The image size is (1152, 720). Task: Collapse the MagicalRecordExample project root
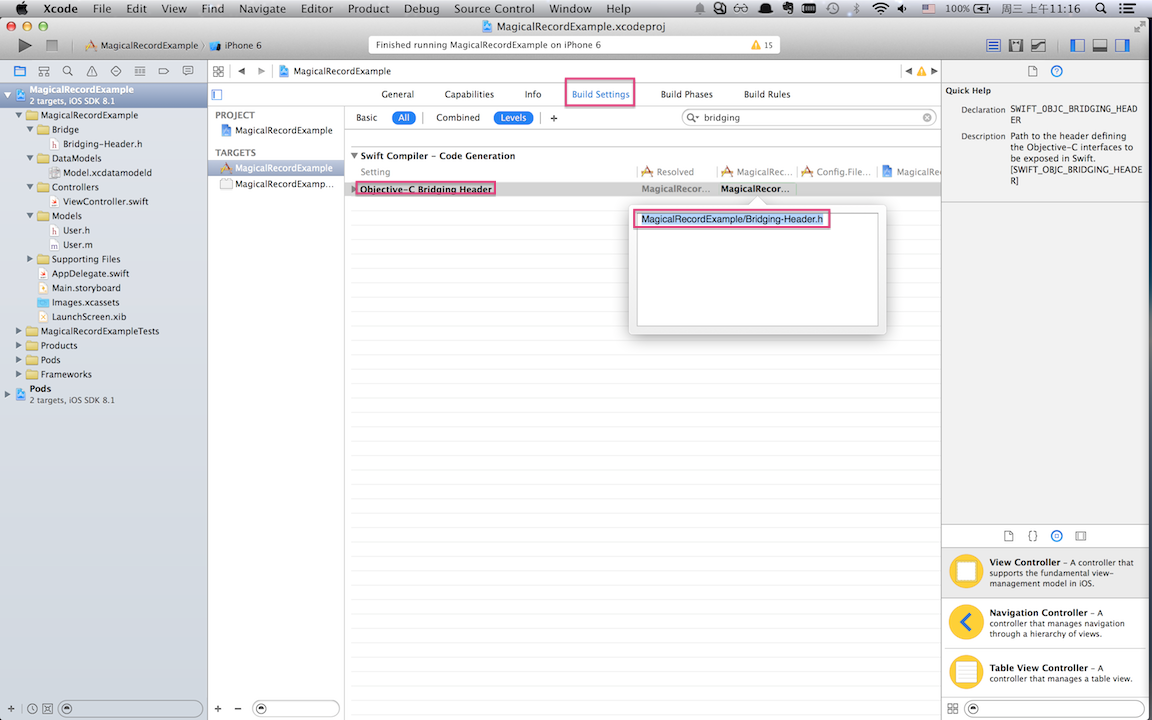tap(7, 95)
